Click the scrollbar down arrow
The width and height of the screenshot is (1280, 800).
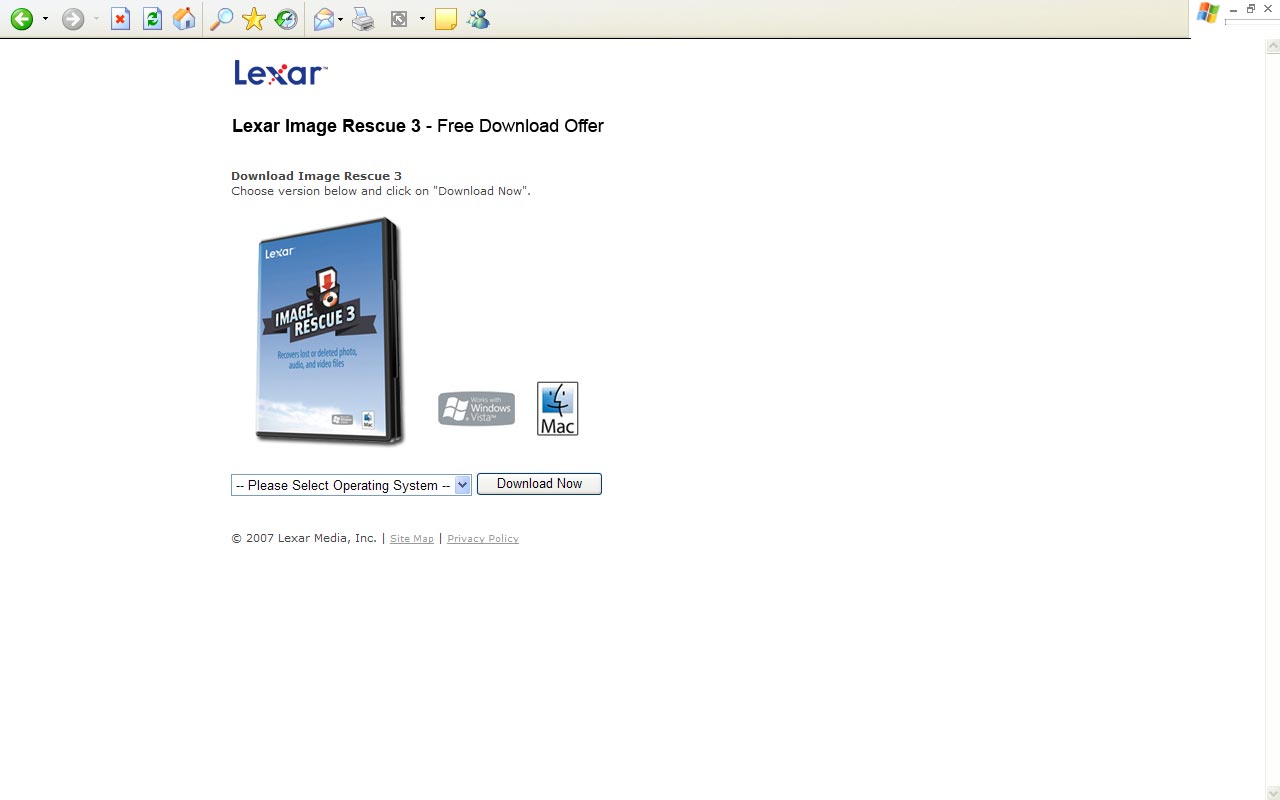tap(1272, 793)
